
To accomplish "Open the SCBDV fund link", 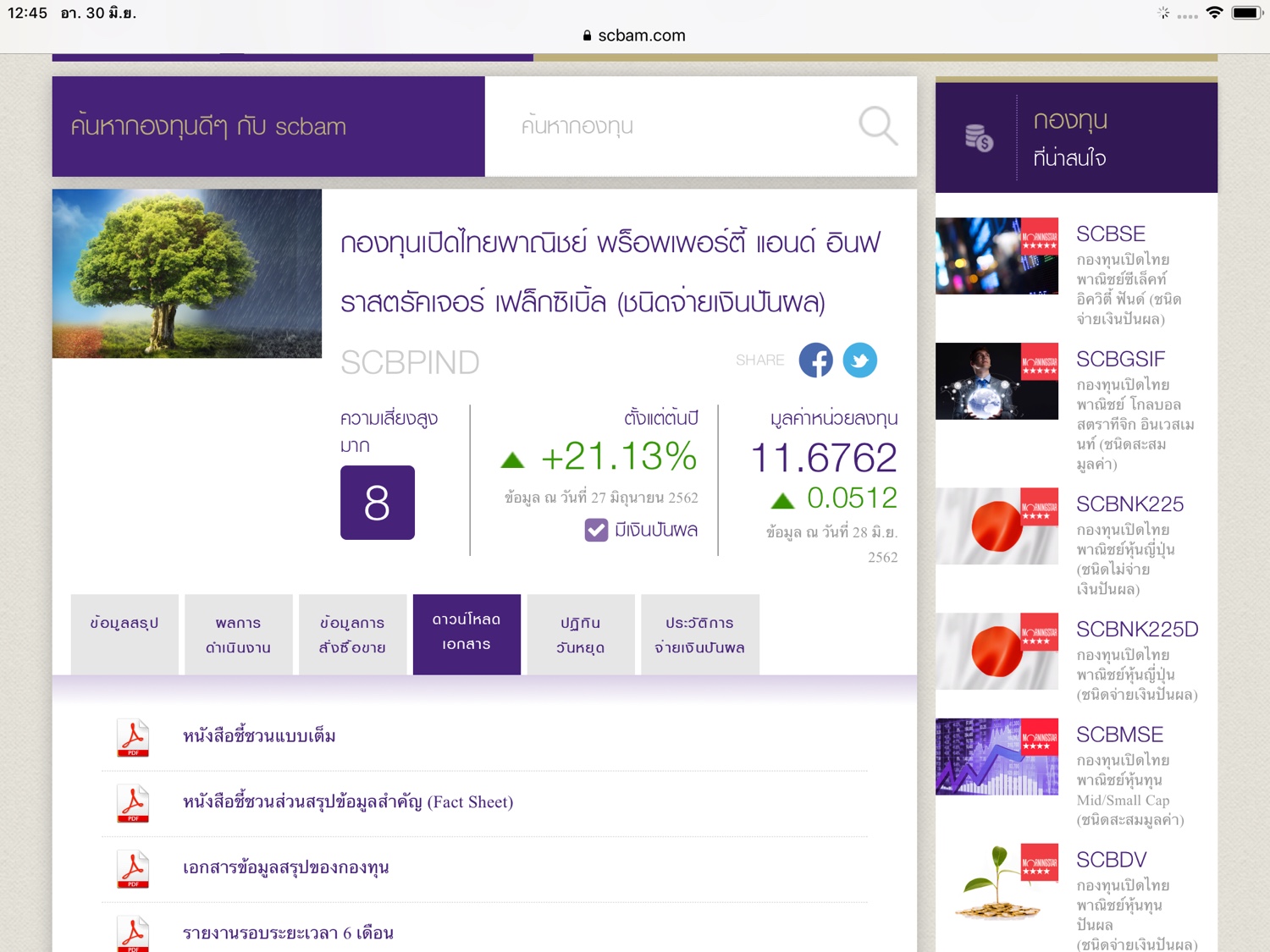I will (1112, 860).
